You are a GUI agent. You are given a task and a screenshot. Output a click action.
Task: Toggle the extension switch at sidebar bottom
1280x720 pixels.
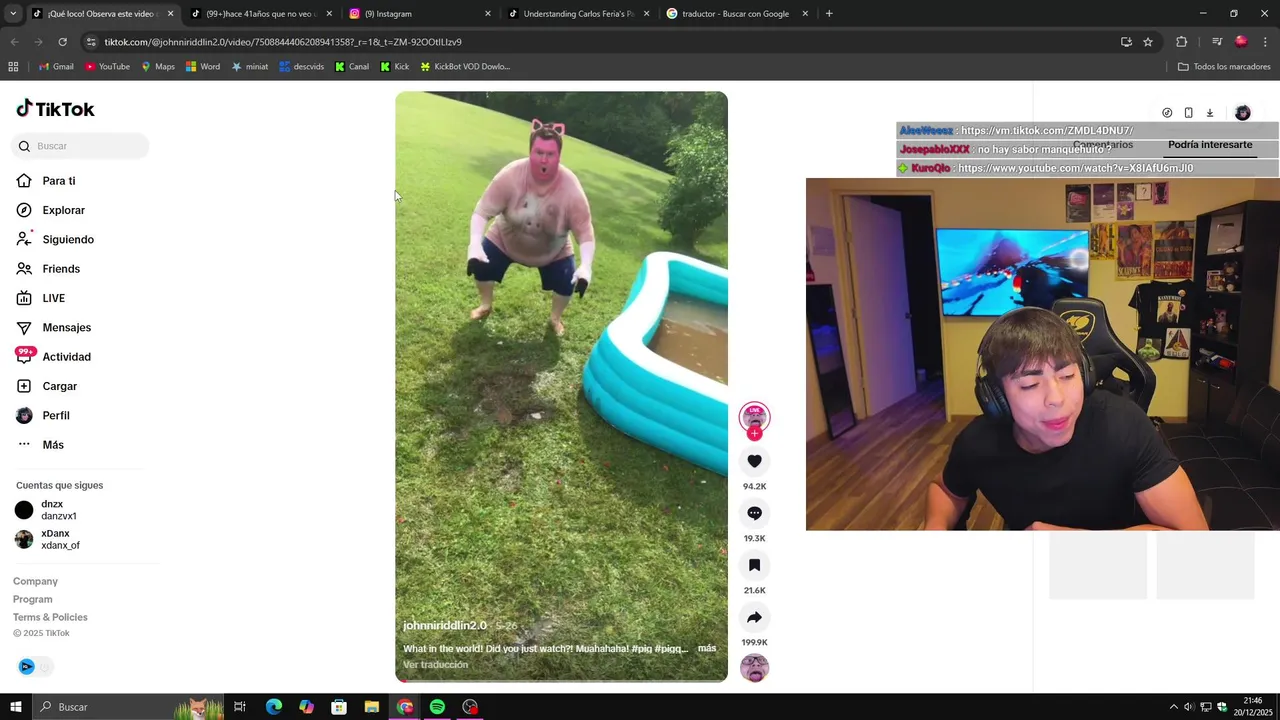[x=34, y=667]
